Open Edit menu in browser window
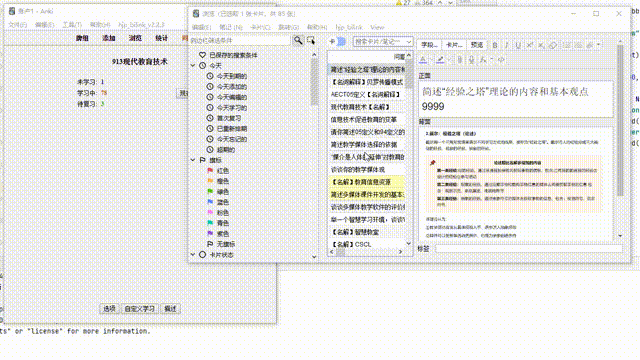640x360 pixels. tap(201, 27)
